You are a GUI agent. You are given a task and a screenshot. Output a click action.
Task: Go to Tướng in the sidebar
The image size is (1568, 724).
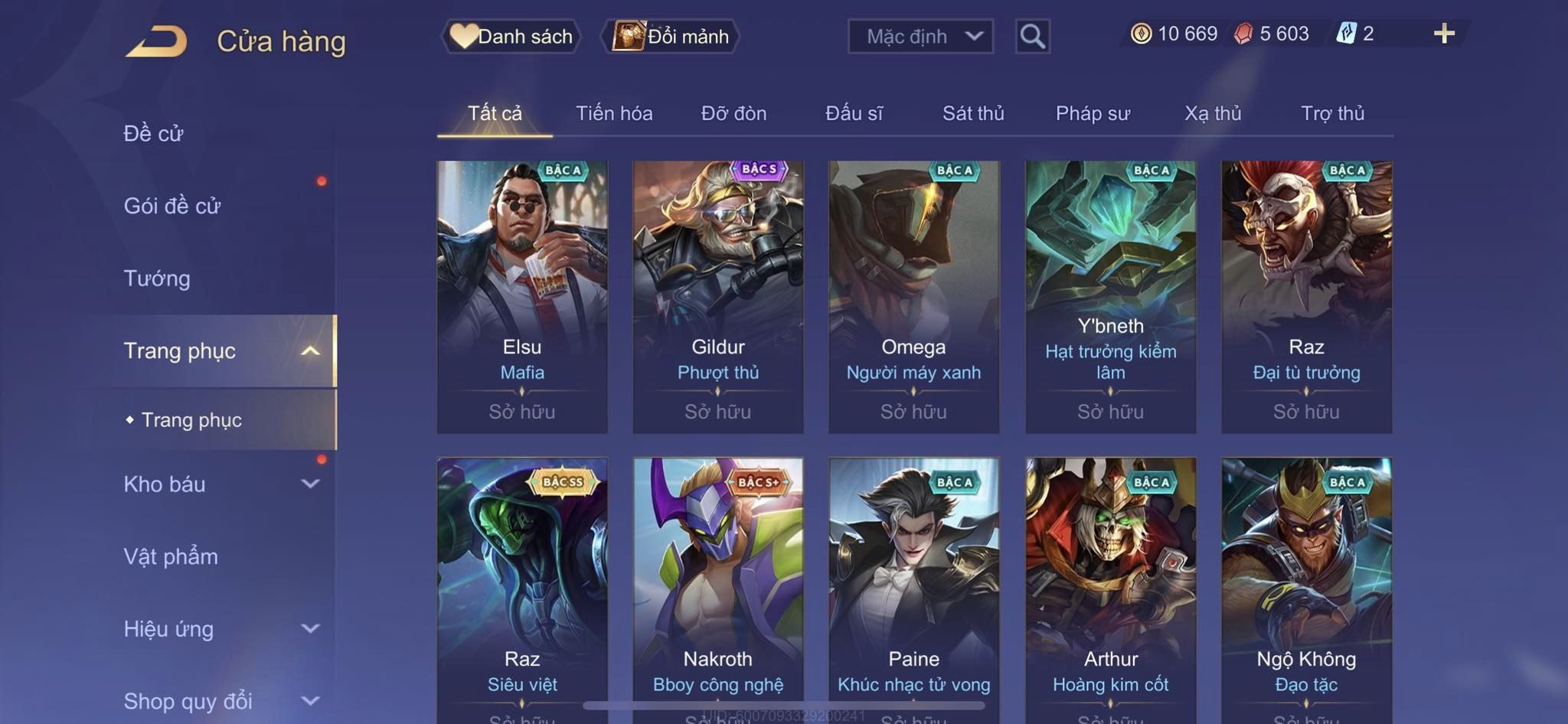pyautogui.click(x=157, y=278)
